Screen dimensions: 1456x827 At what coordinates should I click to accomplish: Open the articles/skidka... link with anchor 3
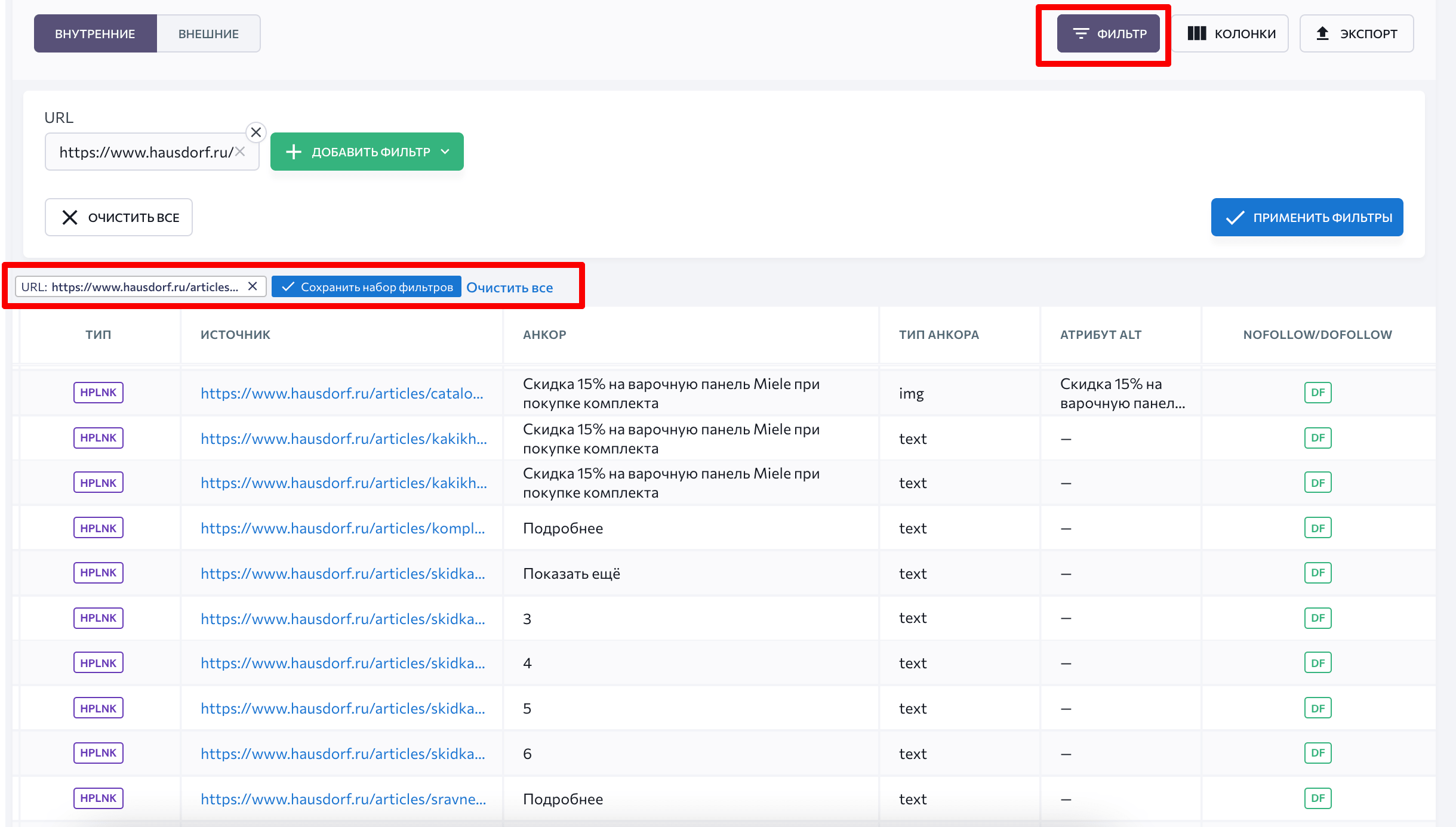point(343,619)
